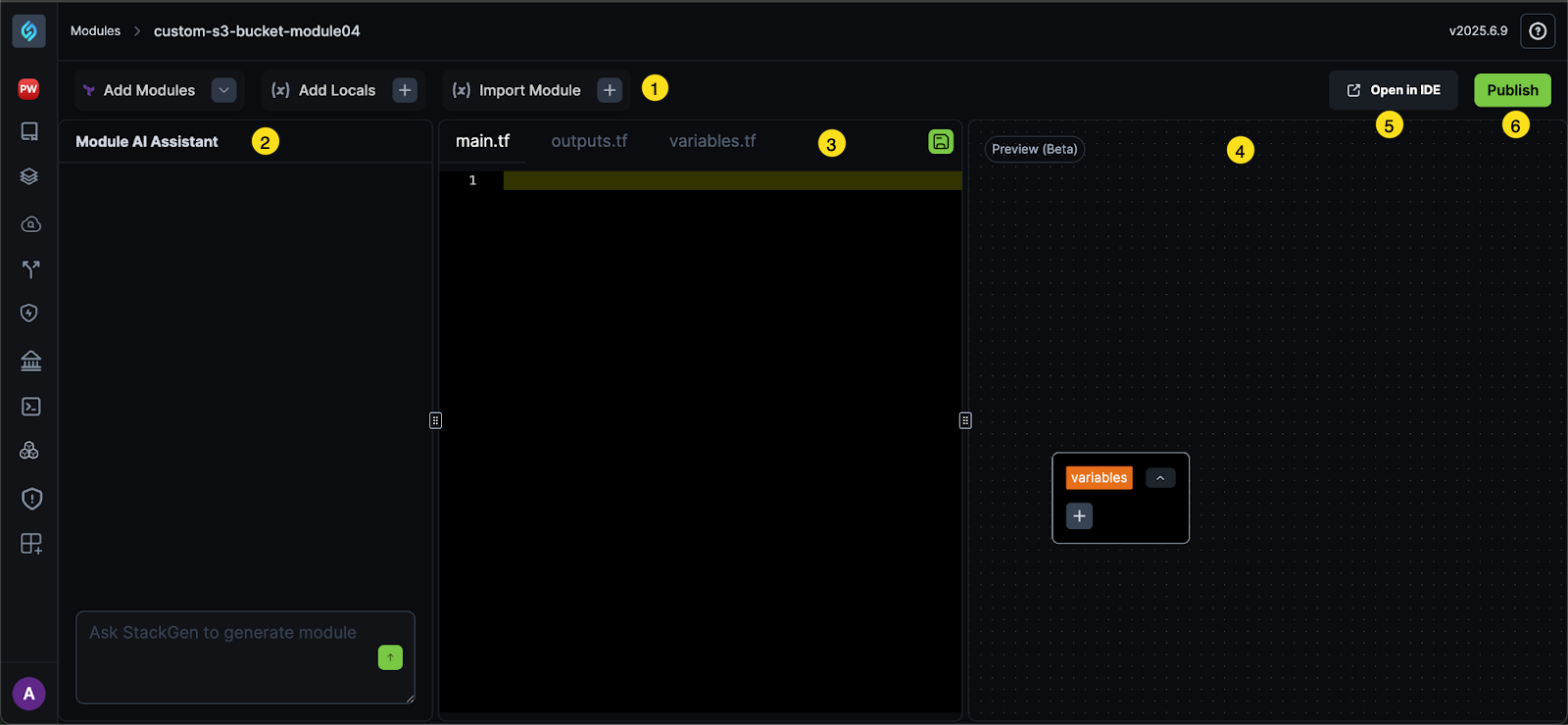Switch to the variables.tf tab
Image resolution: width=1568 pixels, height=725 pixels.
(x=712, y=141)
